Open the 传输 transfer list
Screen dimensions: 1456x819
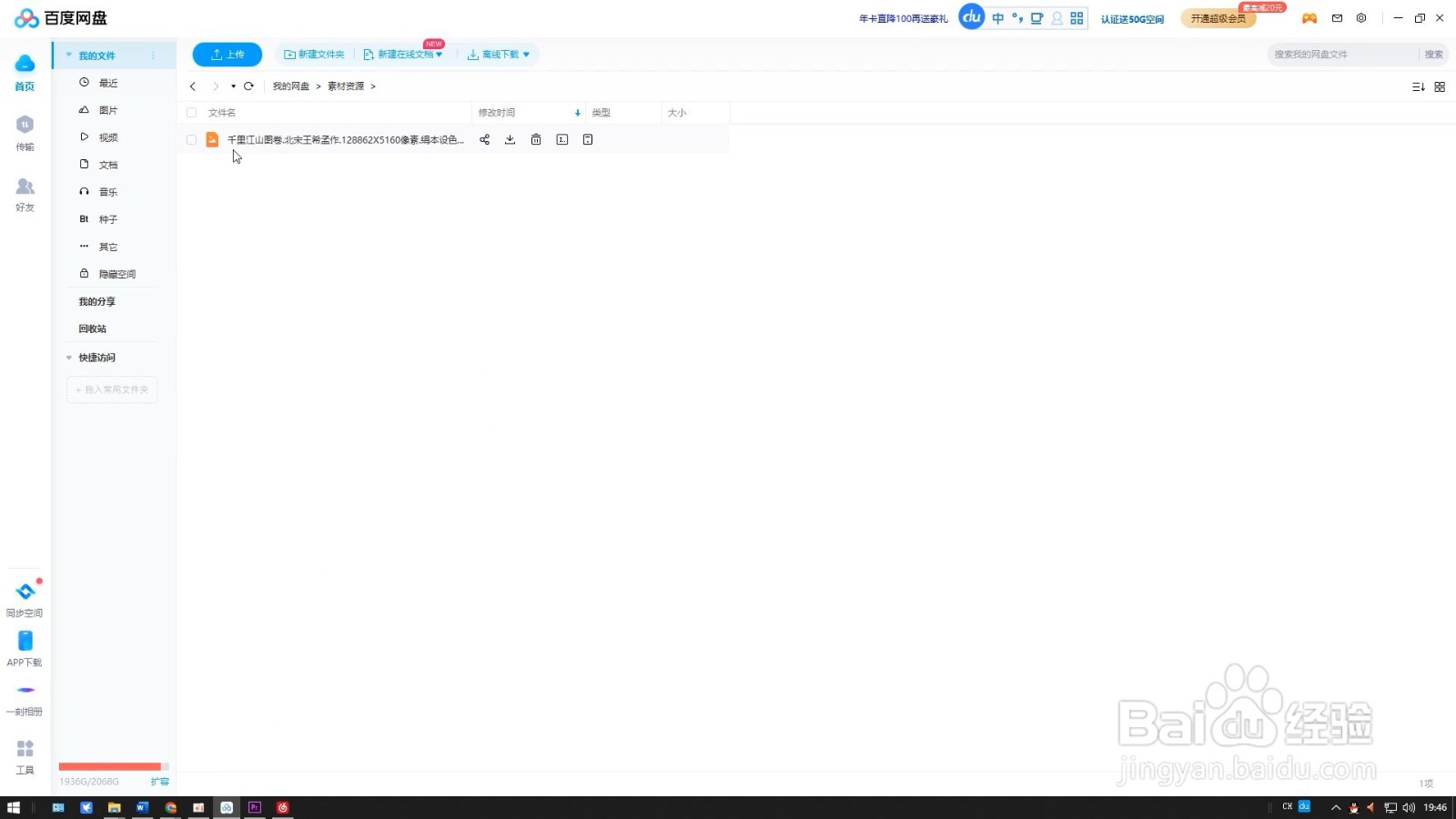tap(25, 133)
